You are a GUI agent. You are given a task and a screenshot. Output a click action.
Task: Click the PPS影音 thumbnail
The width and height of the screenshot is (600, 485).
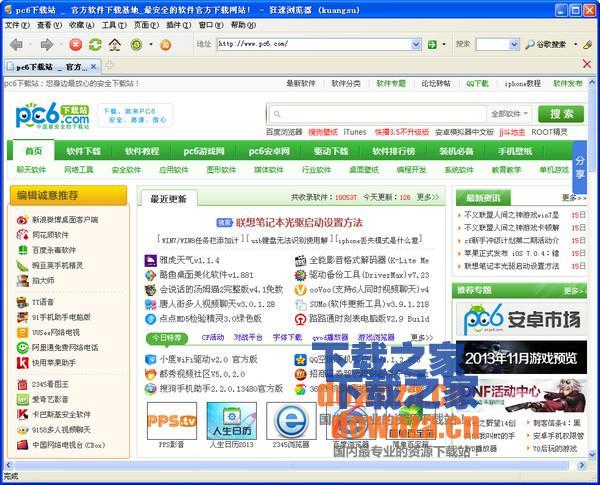point(172,421)
